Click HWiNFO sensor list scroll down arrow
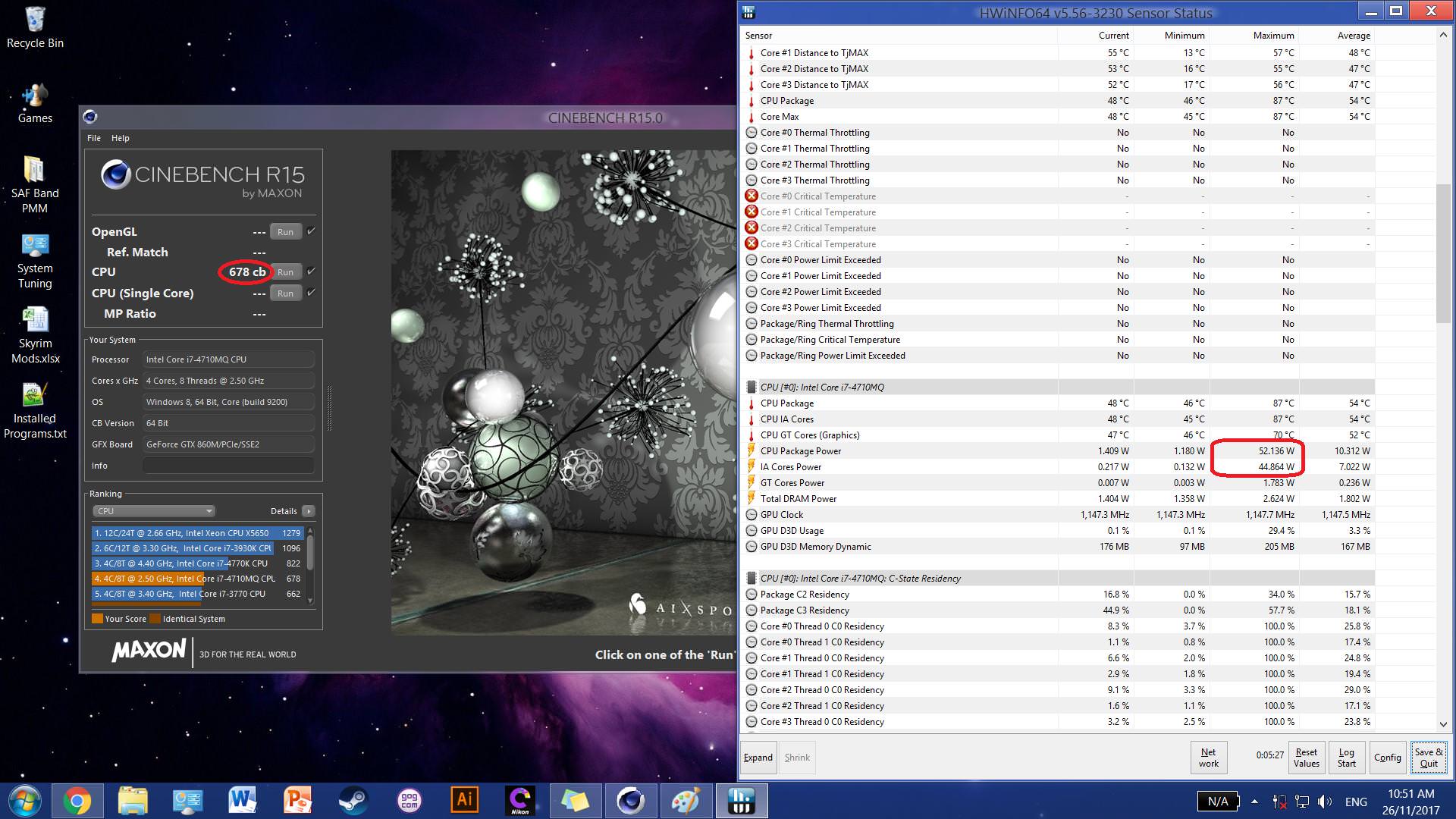 click(x=1443, y=724)
